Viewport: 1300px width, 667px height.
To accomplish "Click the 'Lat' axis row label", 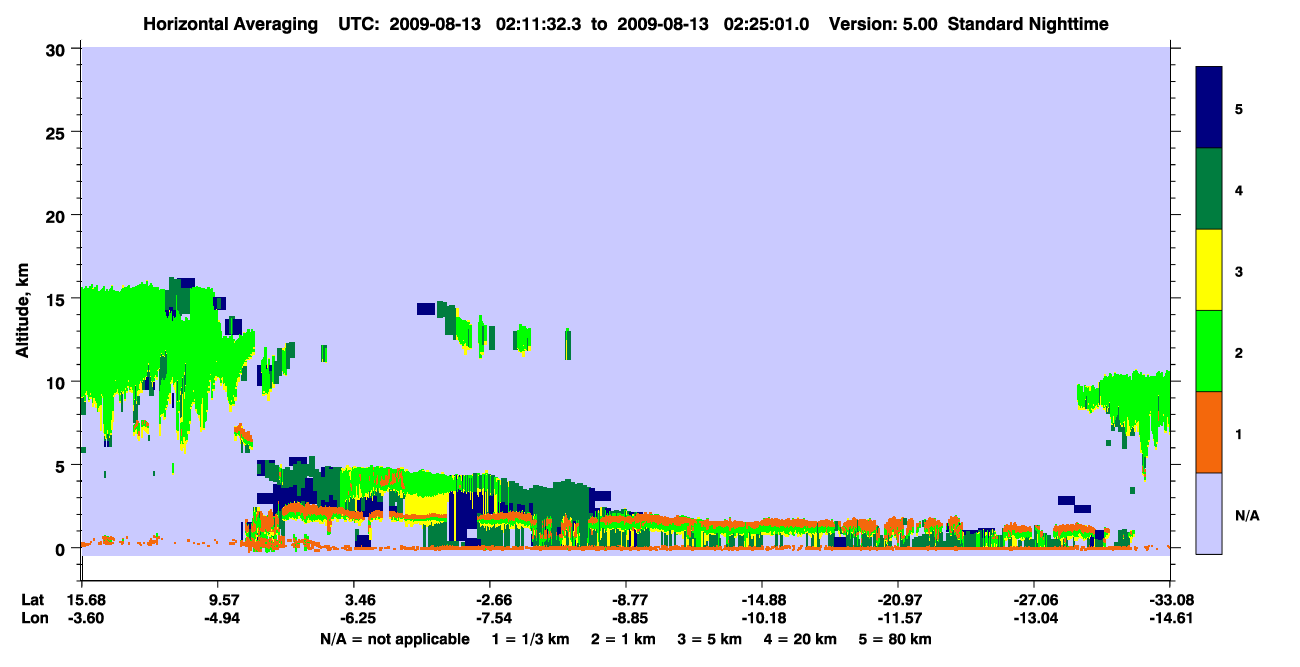I will 32,600.
